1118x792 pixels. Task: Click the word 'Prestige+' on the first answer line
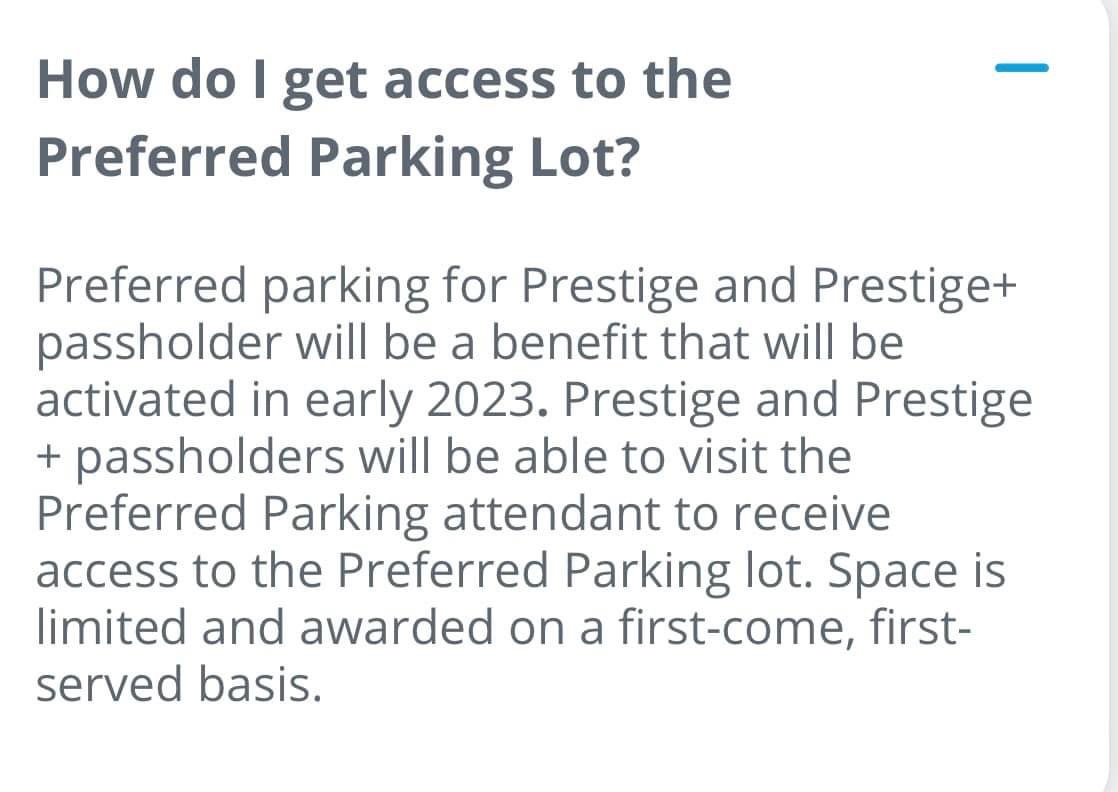click(914, 287)
